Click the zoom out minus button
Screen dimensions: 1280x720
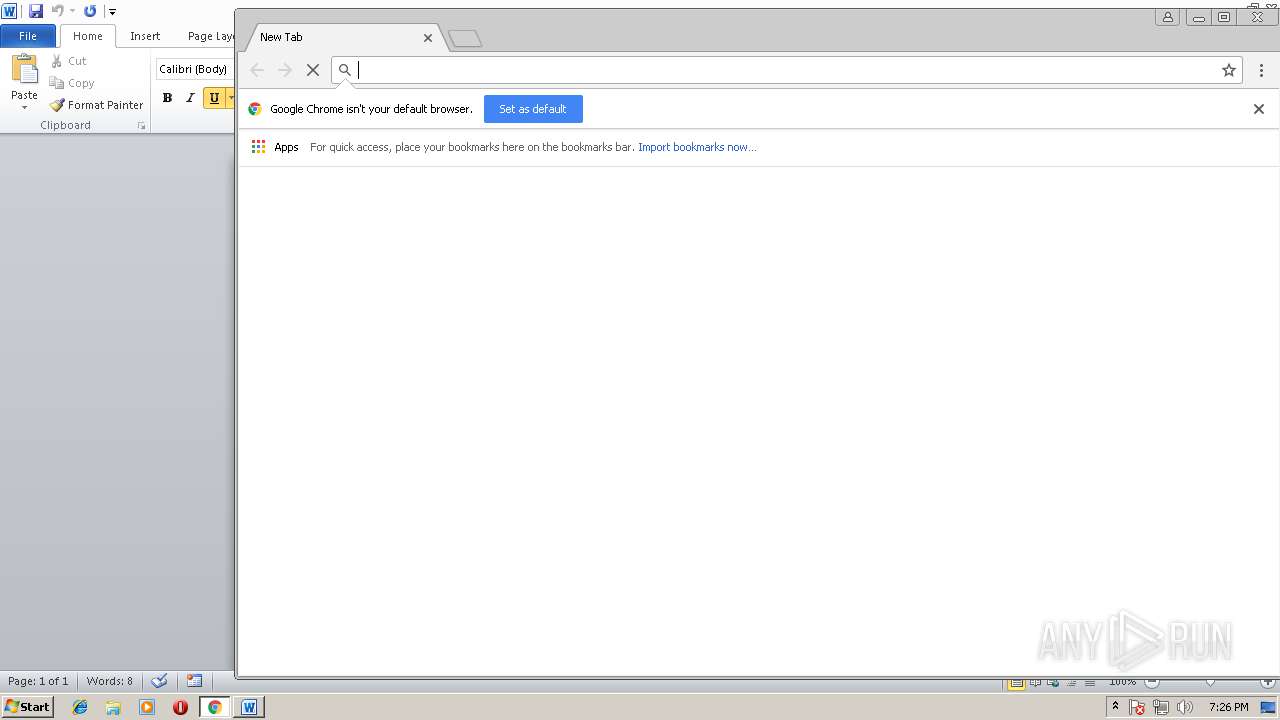pyautogui.click(x=1152, y=682)
